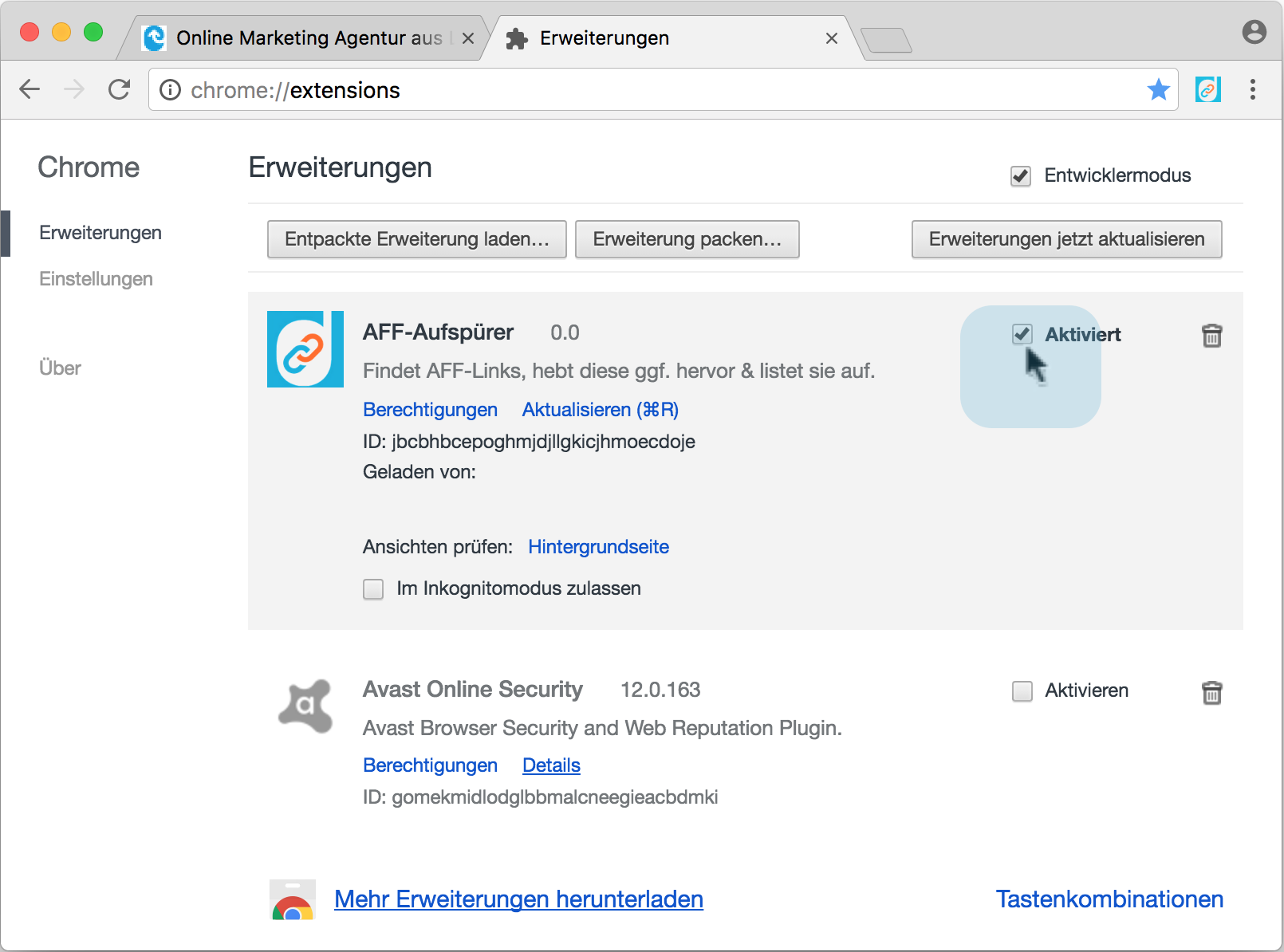
Task: Open the user profile icon
Action: tap(1254, 32)
